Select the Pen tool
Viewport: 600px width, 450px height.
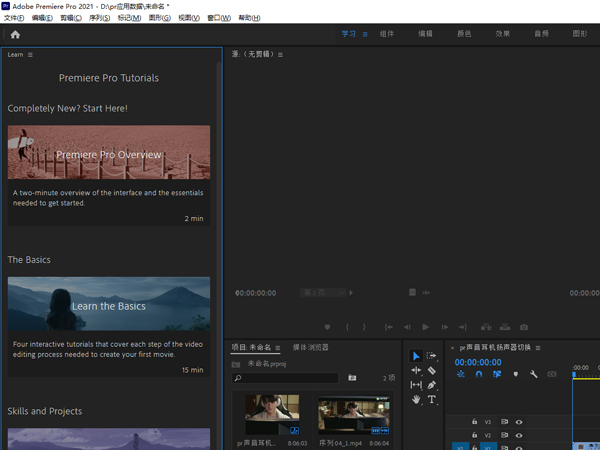(431, 385)
